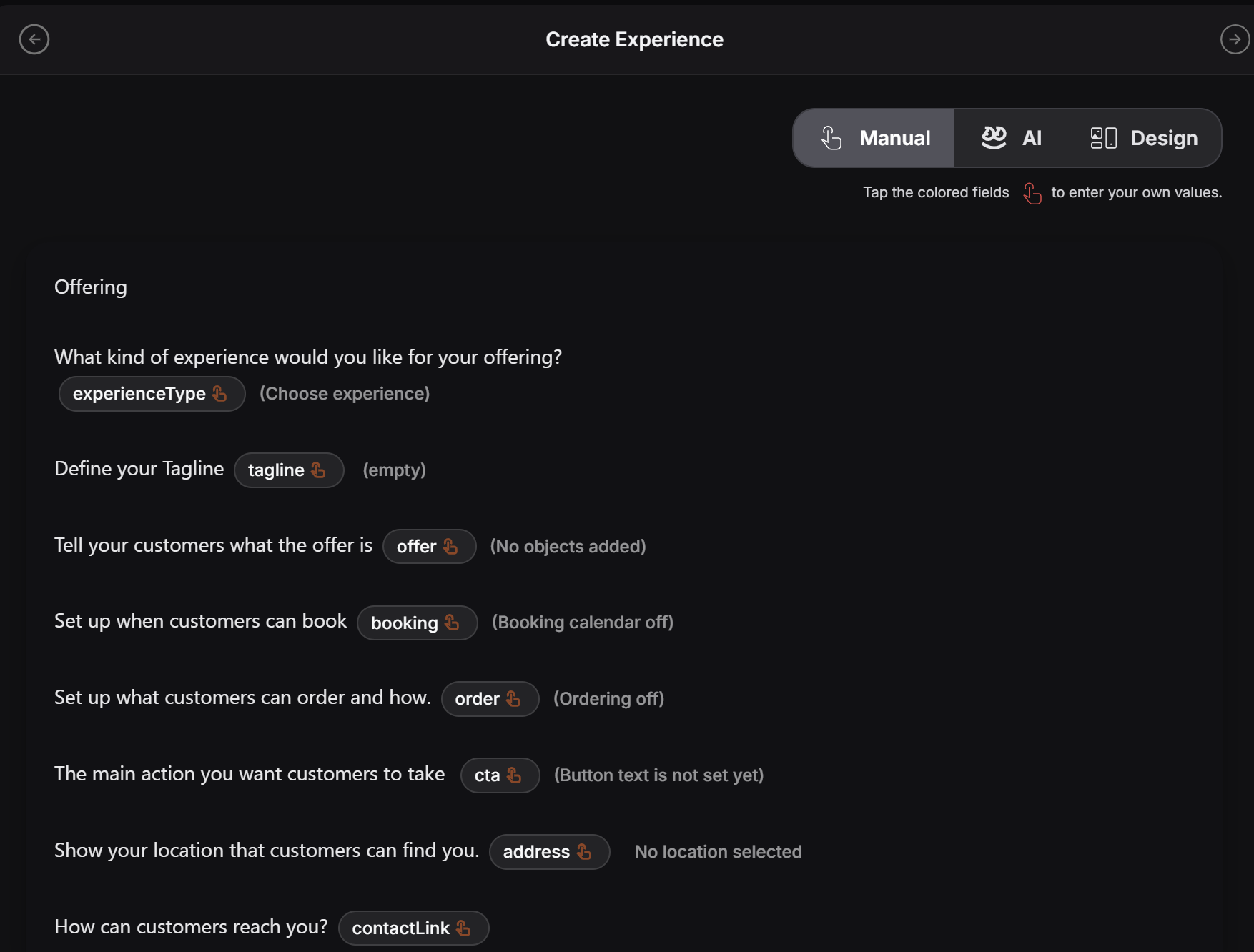The image size is (1254, 952).
Task: Tap the hand icon on offer field
Action: [x=450, y=547]
